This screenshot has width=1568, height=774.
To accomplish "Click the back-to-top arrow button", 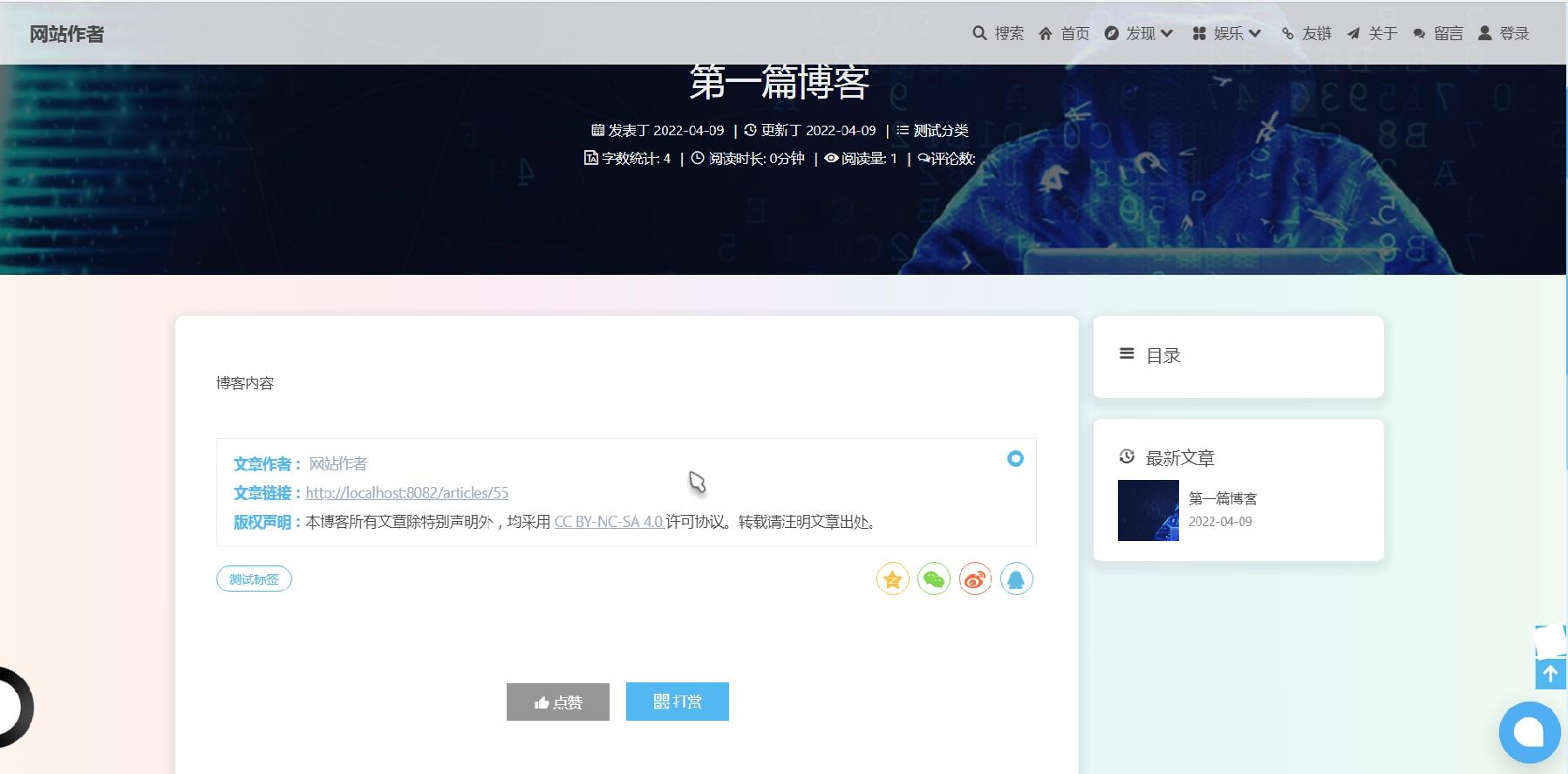I will point(1551,674).
